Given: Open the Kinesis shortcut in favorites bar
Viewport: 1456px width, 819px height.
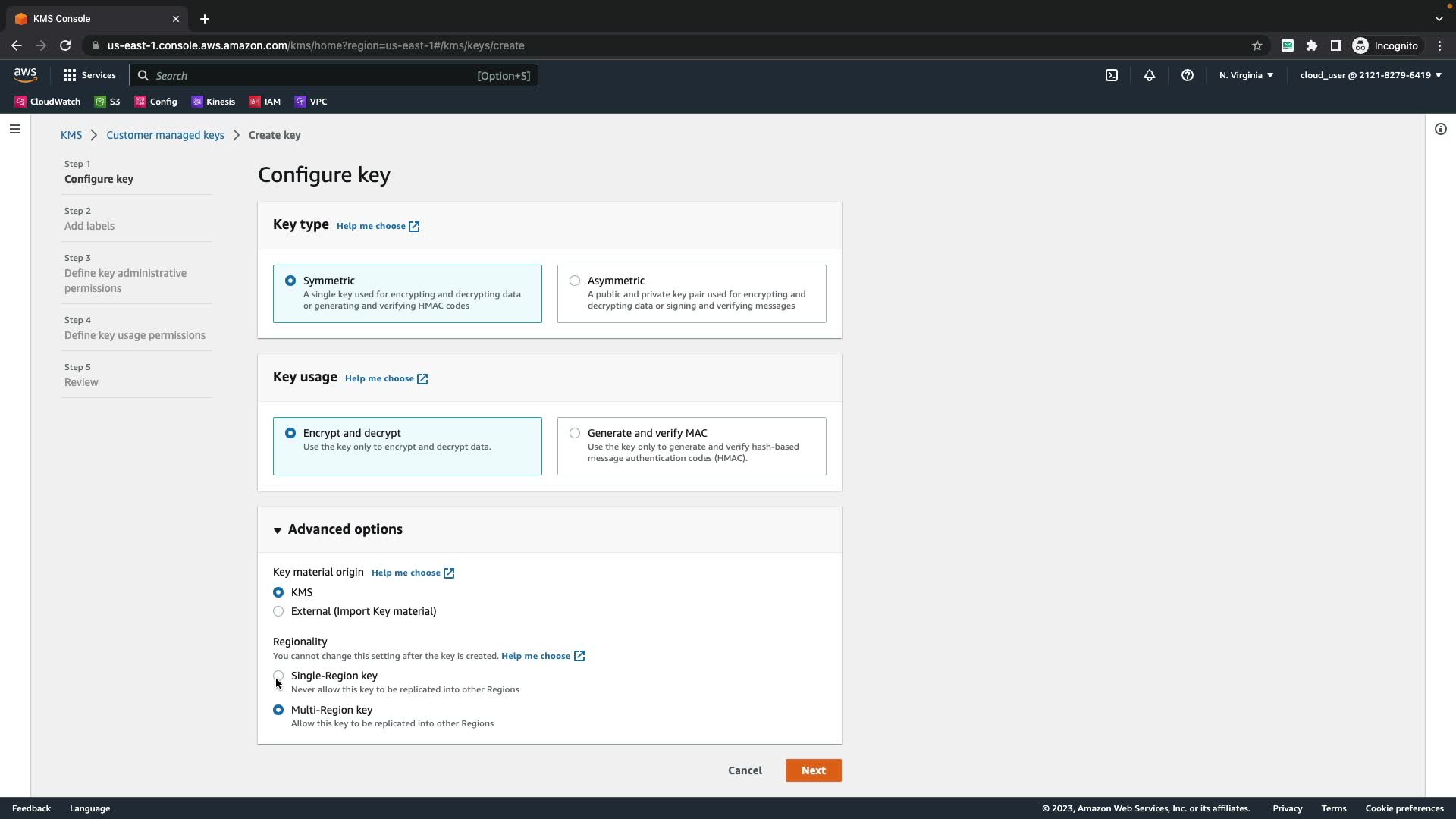Looking at the screenshot, I should point(213,102).
